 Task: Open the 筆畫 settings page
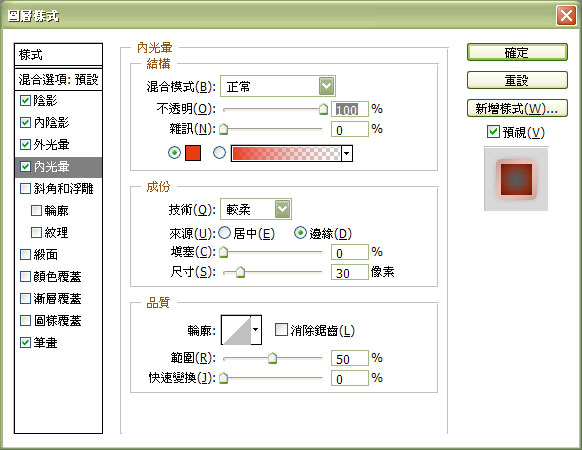click(x=45, y=342)
